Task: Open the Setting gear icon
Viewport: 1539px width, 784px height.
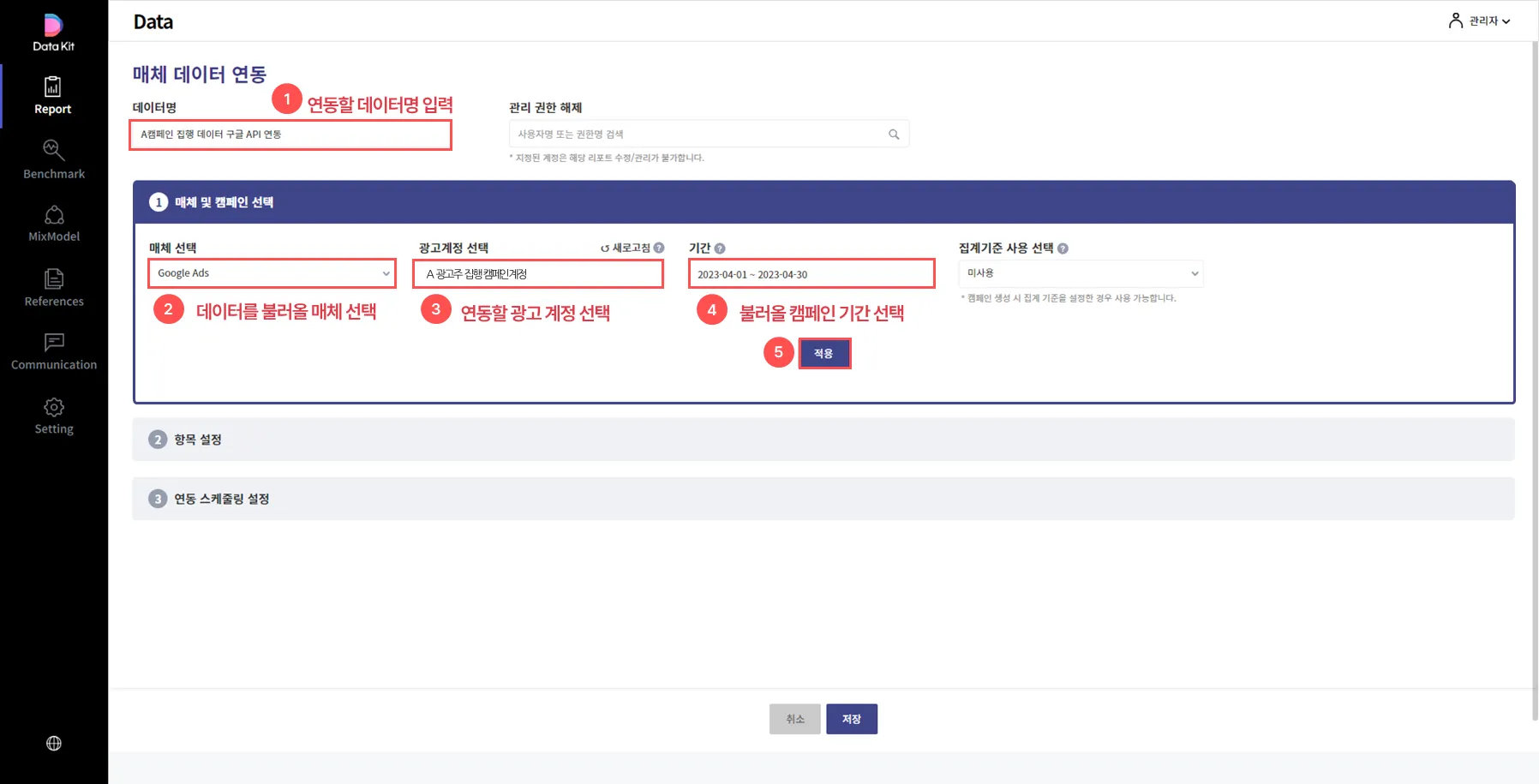Action: [54, 407]
